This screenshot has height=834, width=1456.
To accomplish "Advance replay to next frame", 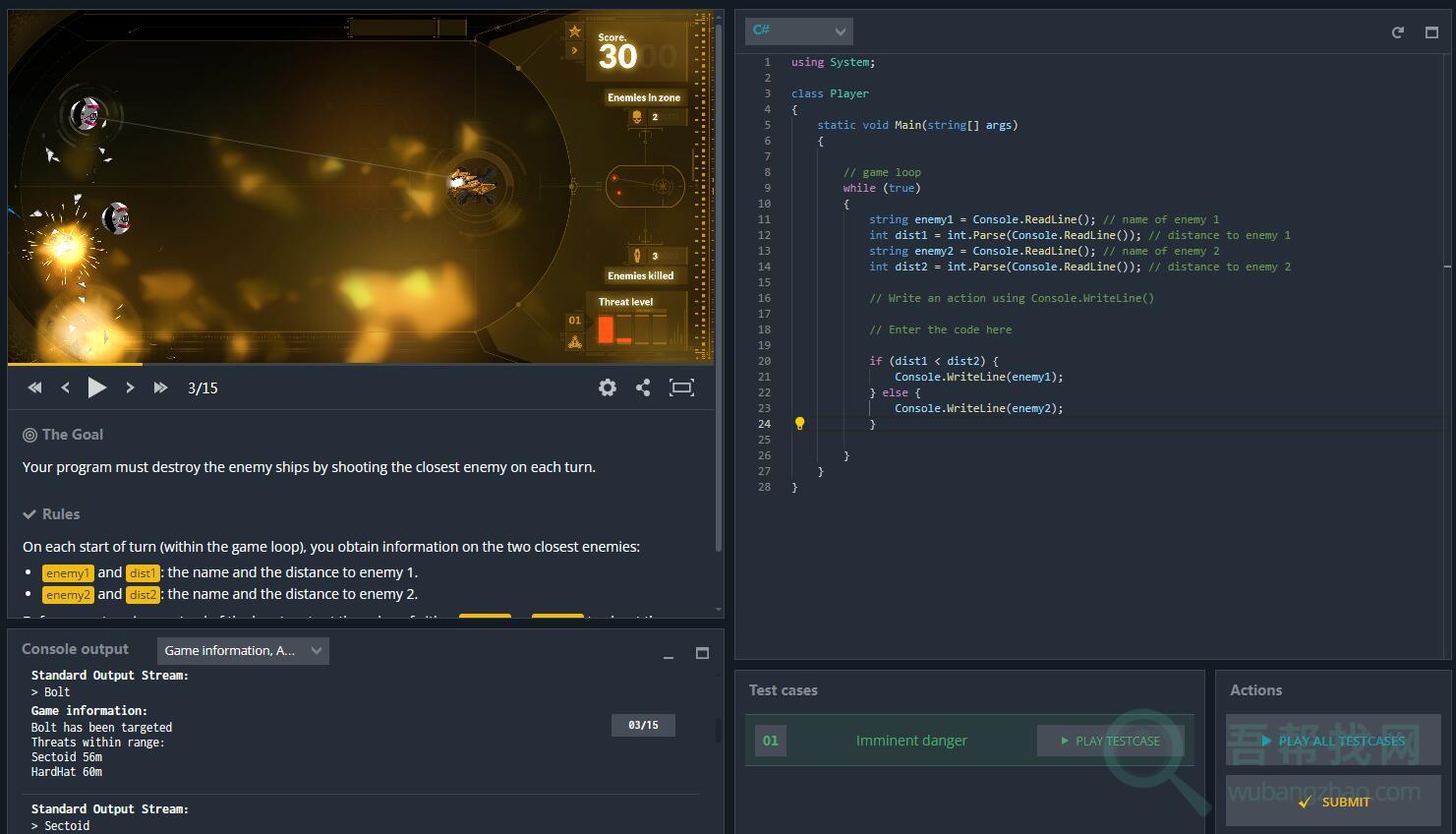I will [x=130, y=387].
